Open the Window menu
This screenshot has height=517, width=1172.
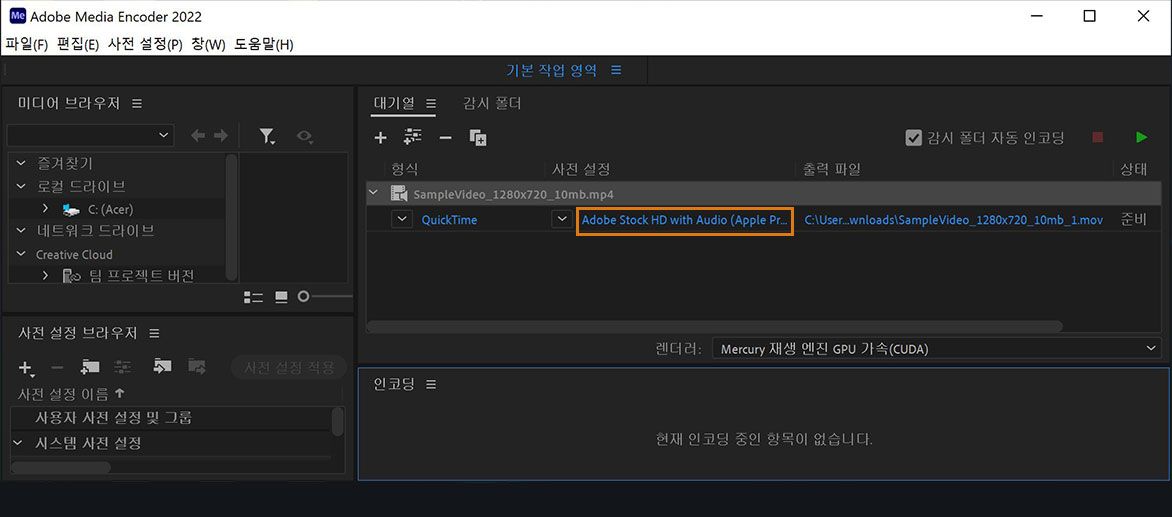(209, 44)
